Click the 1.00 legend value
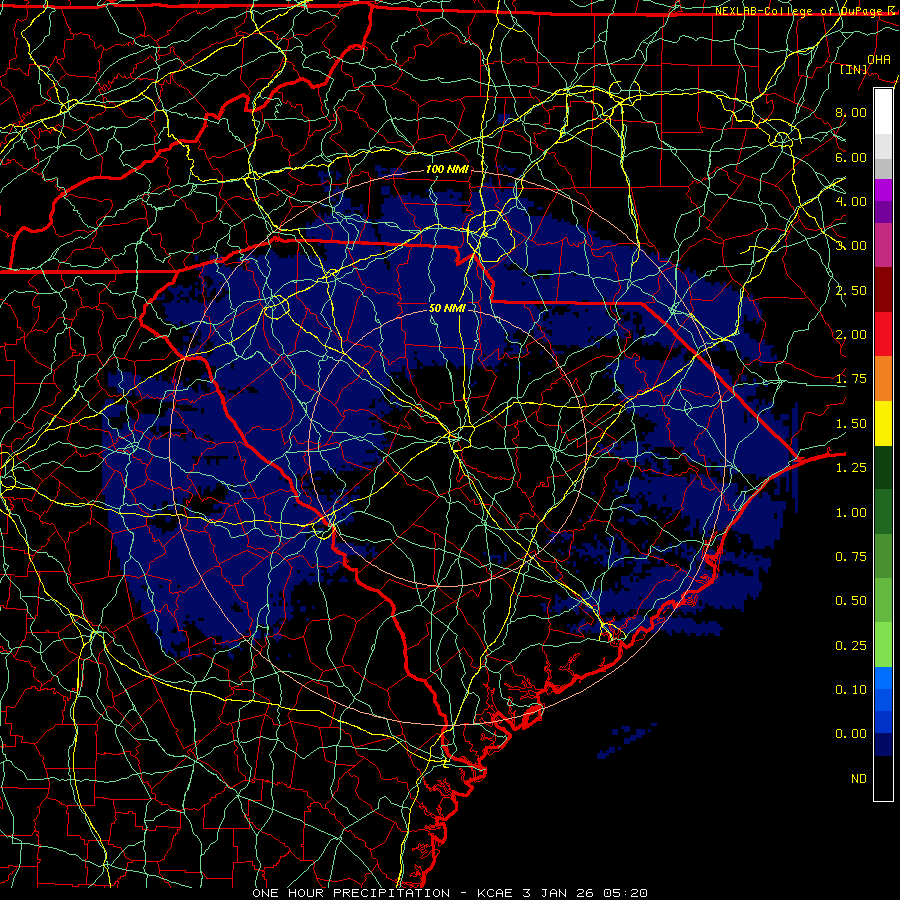This screenshot has height=900, width=900. pos(851,513)
